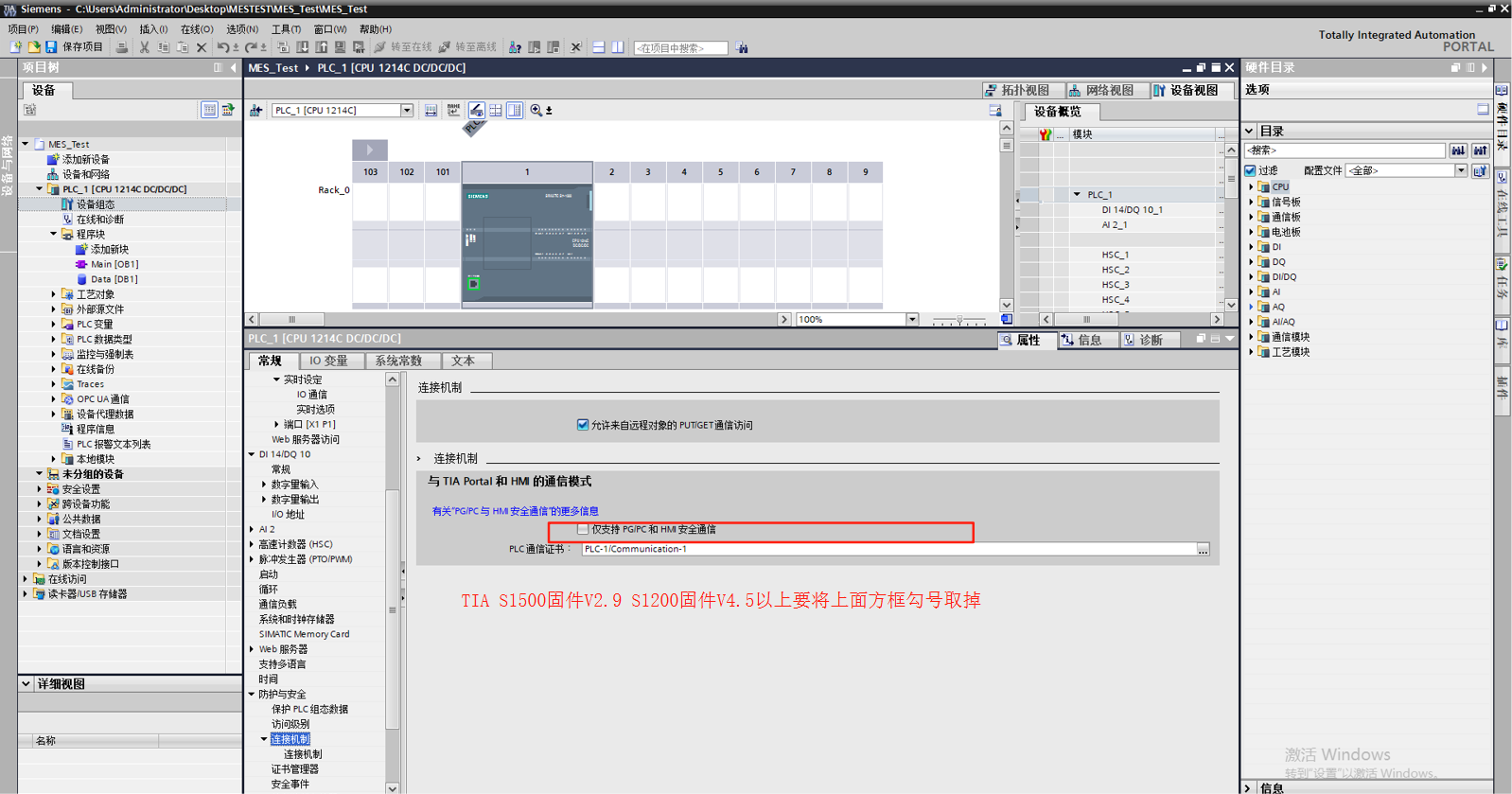
Task: Open the zoom 100% dropdown
Action: [912, 320]
